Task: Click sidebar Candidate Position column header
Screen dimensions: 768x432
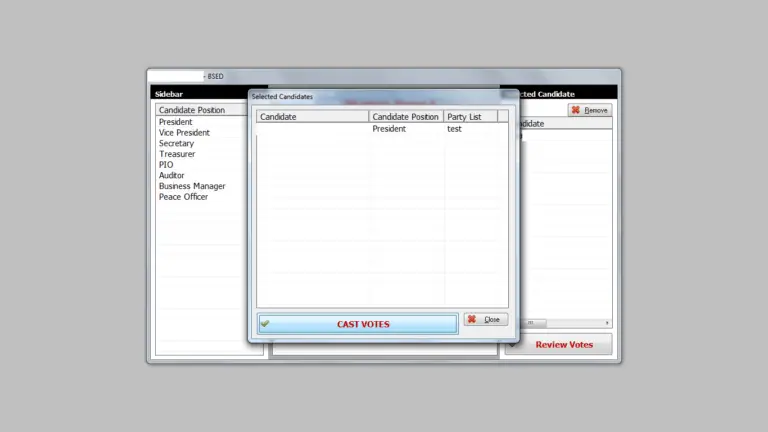Action: pyautogui.click(x=202, y=110)
